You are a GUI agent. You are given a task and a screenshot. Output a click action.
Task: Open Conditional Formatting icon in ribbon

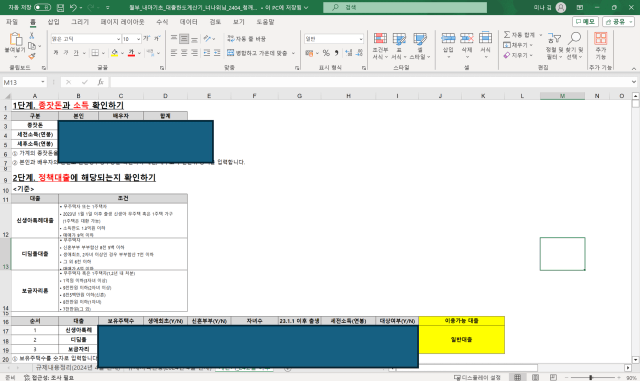tap(380, 39)
